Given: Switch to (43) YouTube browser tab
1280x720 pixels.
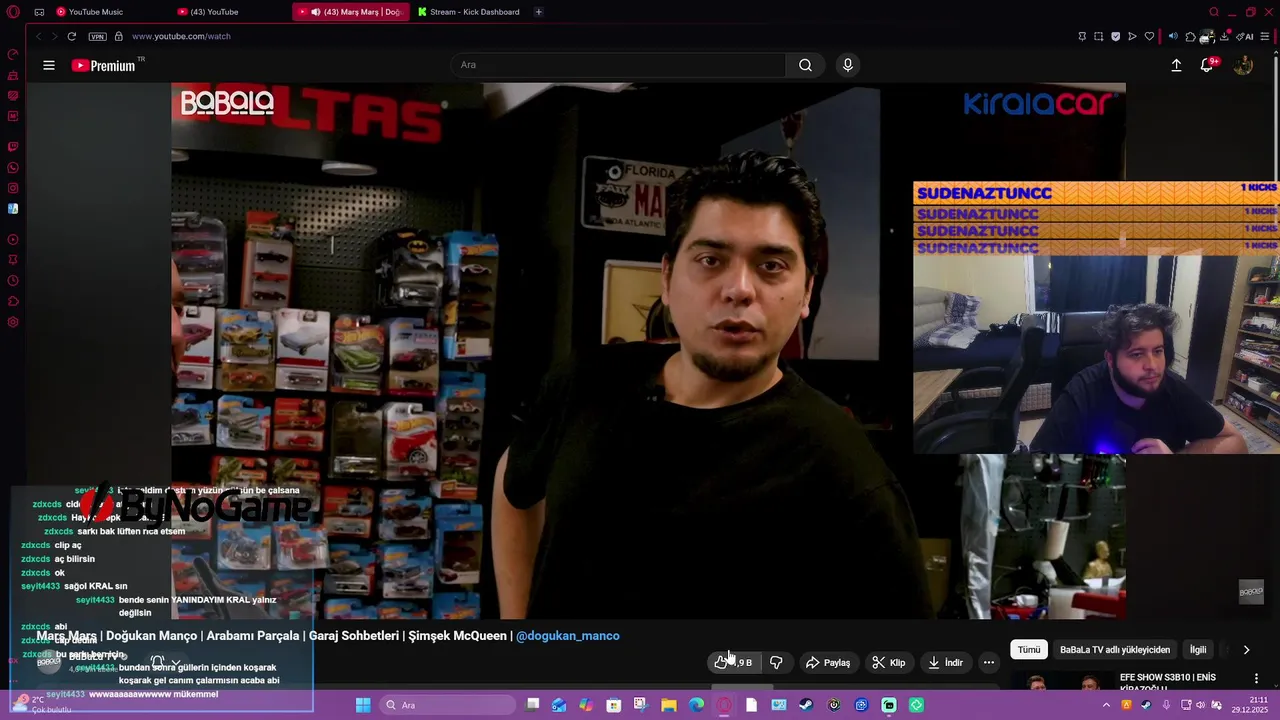Looking at the screenshot, I should (x=213, y=12).
